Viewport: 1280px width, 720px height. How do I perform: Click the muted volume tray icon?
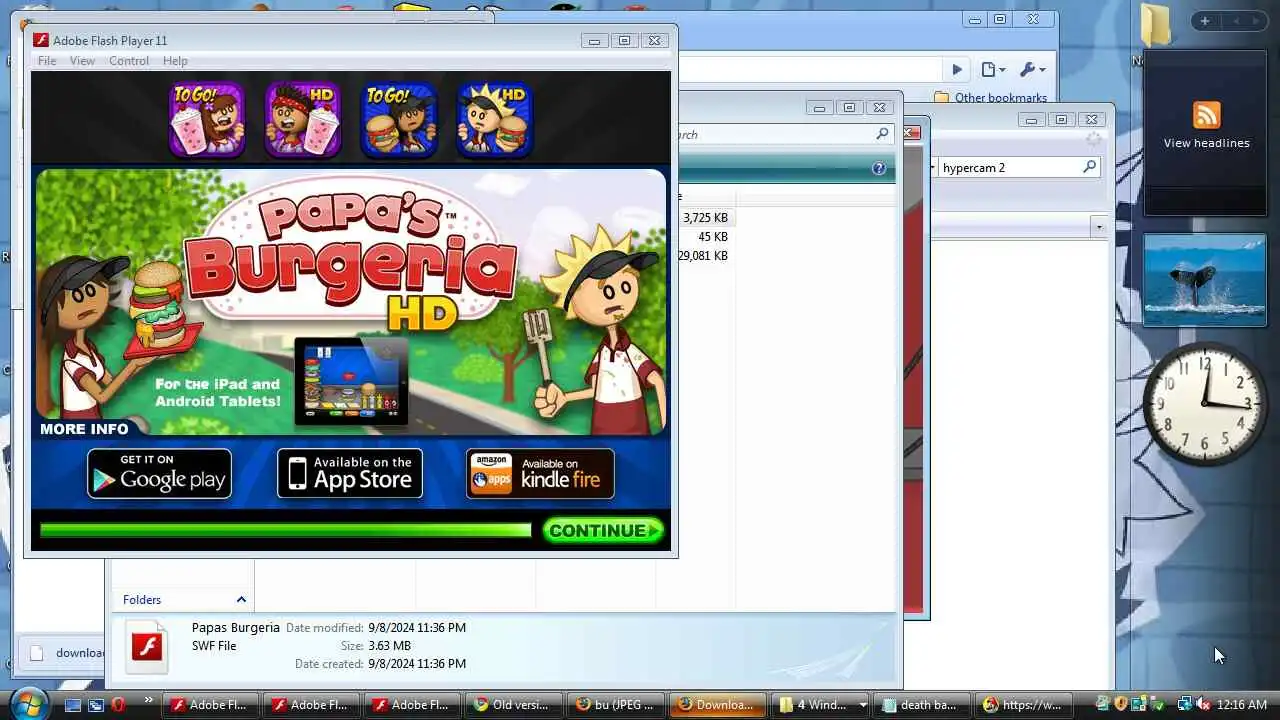[1203, 705]
